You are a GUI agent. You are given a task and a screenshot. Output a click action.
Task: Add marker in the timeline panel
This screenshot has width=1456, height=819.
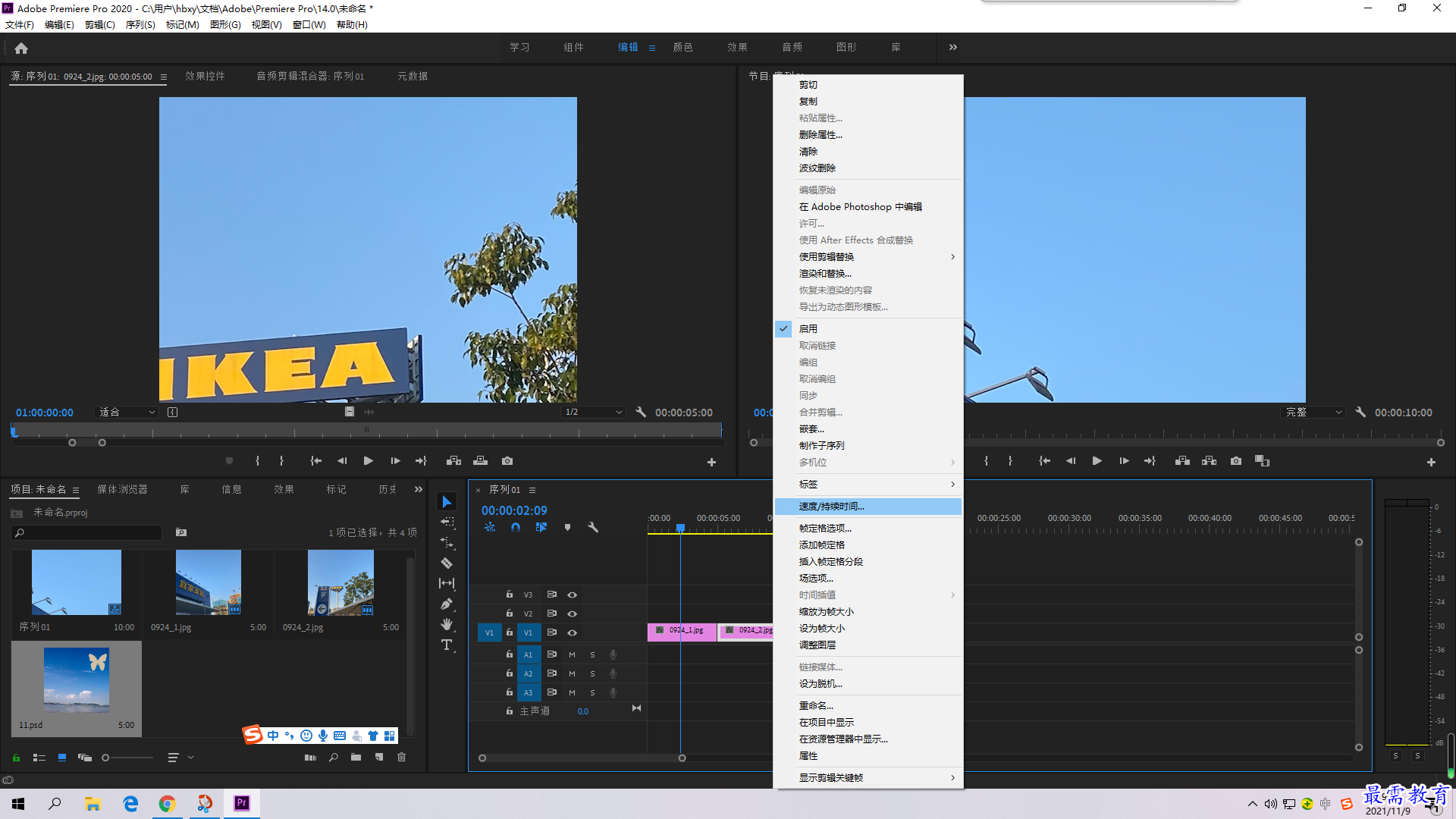tap(567, 527)
